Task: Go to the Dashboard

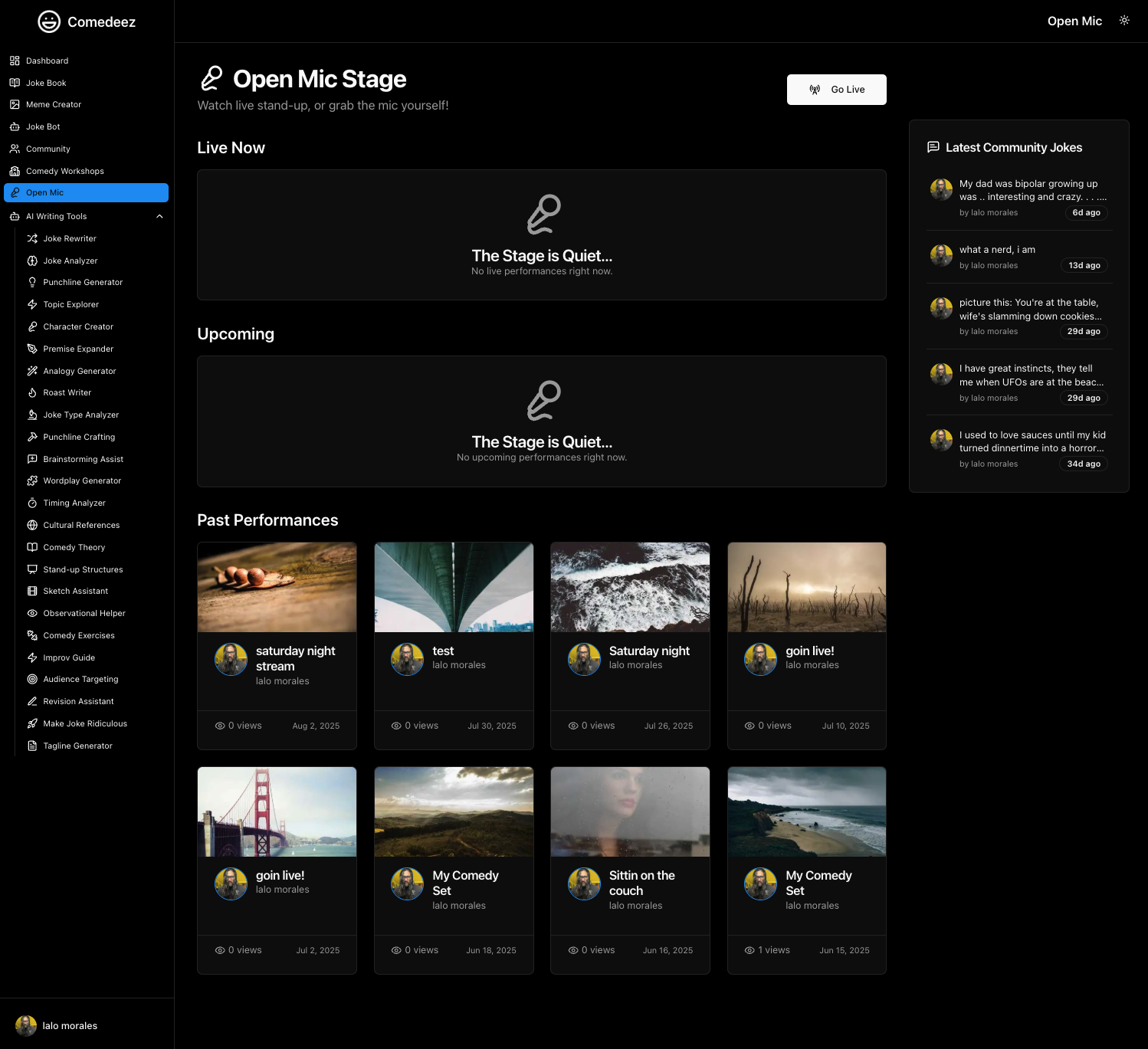Action: (48, 61)
